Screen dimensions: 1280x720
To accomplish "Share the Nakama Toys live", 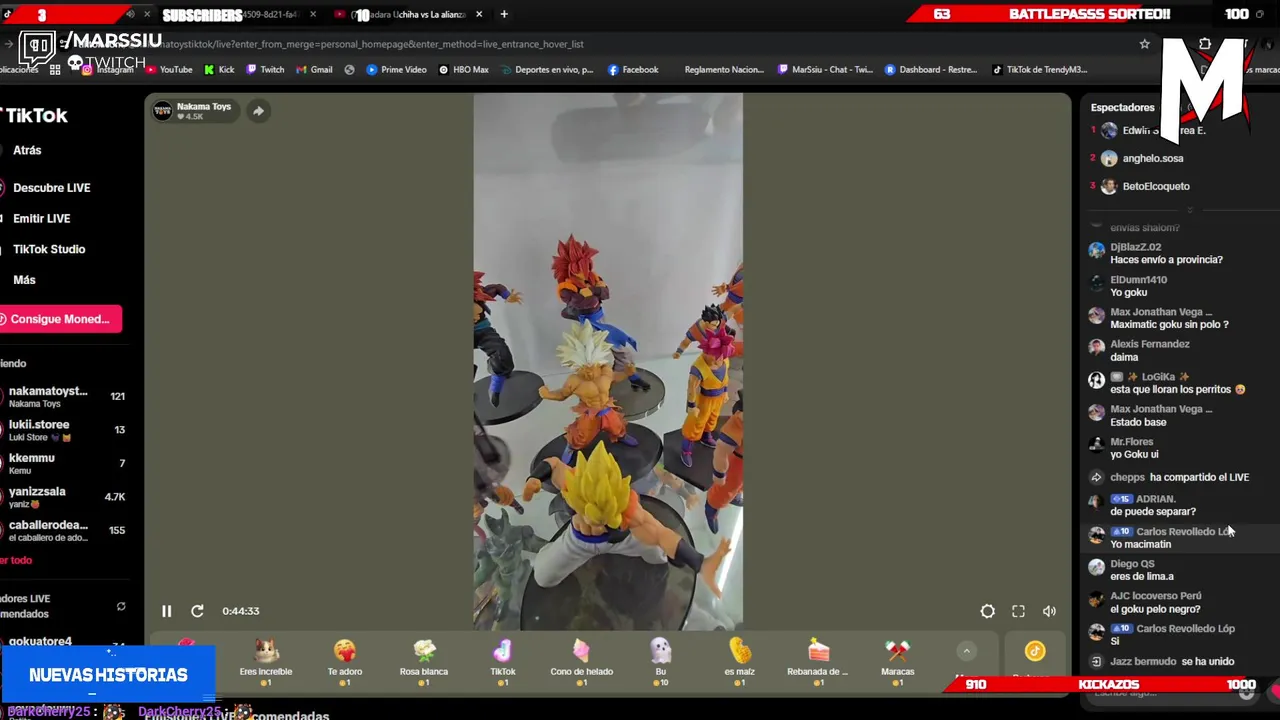I will [x=258, y=111].
